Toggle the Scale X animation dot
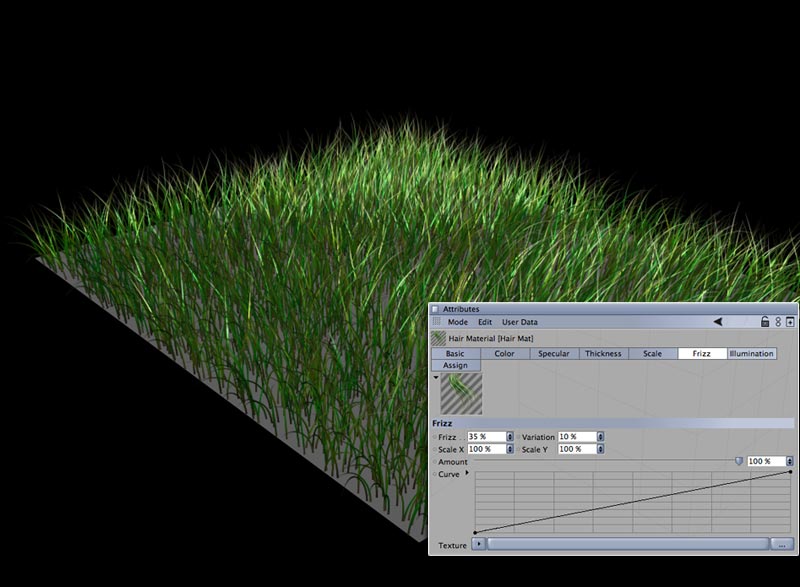Image resolution: width=800 pixels, height=587 pixels. tap(434, 449)
